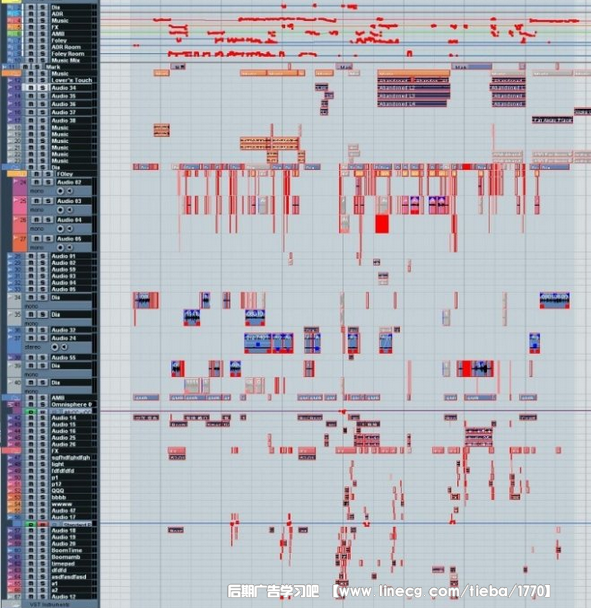Solo the Music Mix track
The height and width of the screenshot is (608, 591).
(x=42, y=60)
